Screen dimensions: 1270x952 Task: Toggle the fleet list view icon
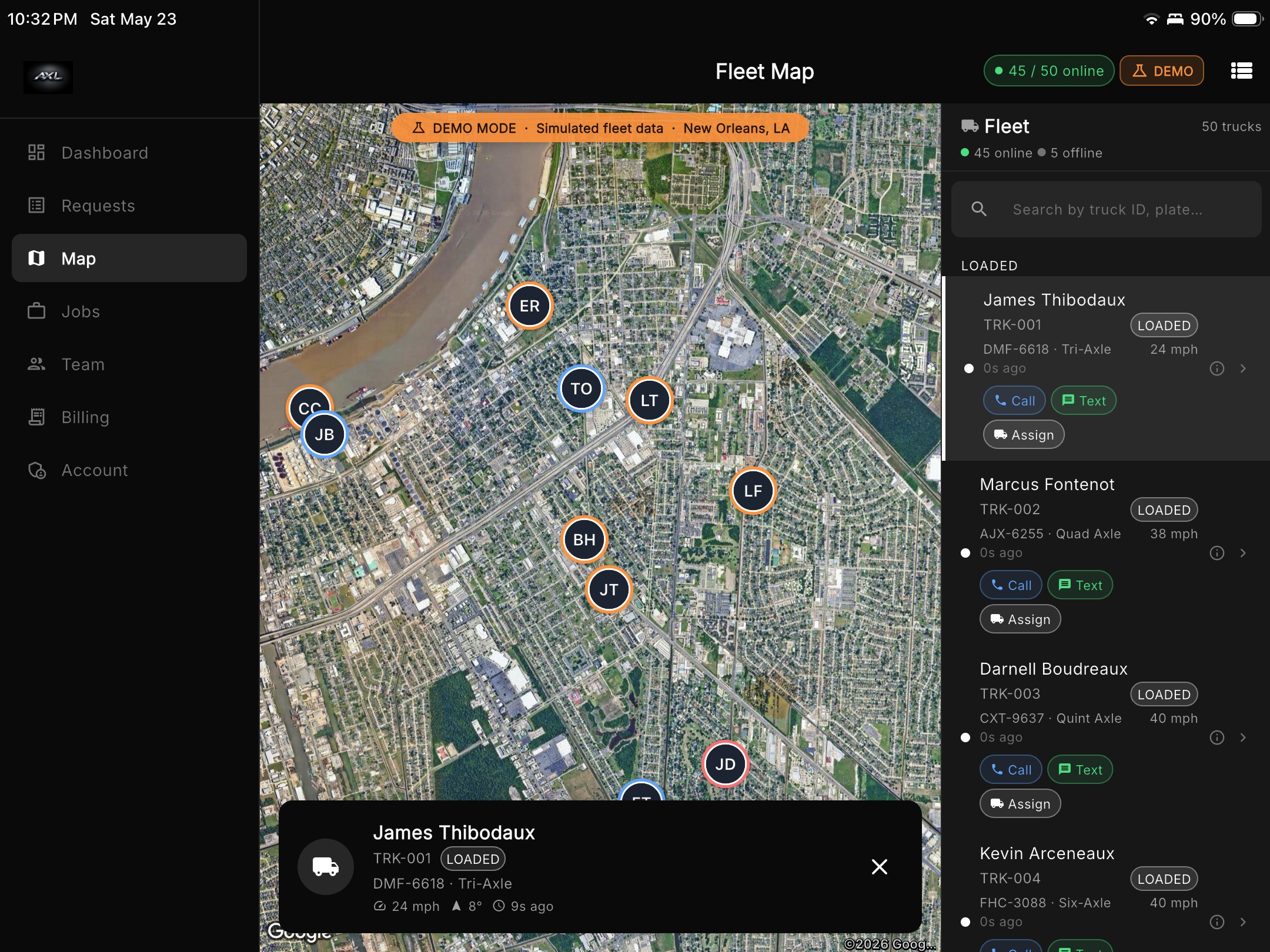(1241, 71)
